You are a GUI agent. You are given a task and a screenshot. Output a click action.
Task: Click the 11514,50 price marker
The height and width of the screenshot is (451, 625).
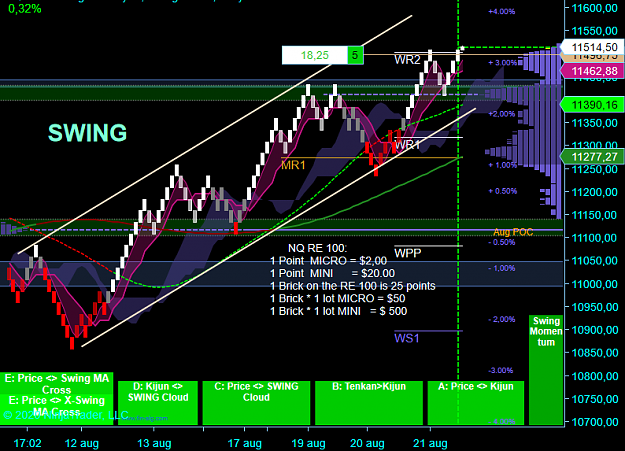(594, 47)
